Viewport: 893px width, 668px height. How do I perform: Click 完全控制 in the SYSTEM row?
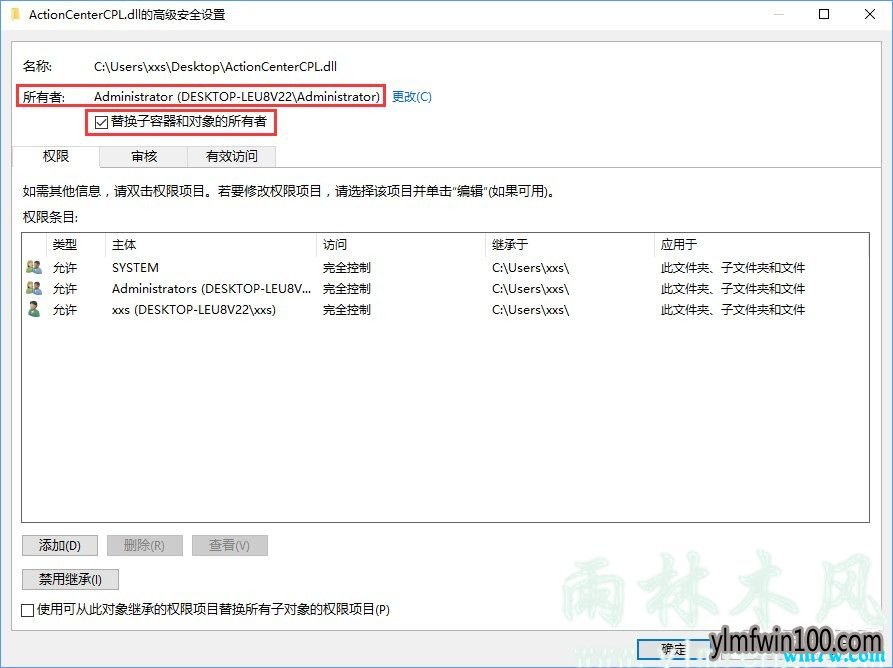346,267
